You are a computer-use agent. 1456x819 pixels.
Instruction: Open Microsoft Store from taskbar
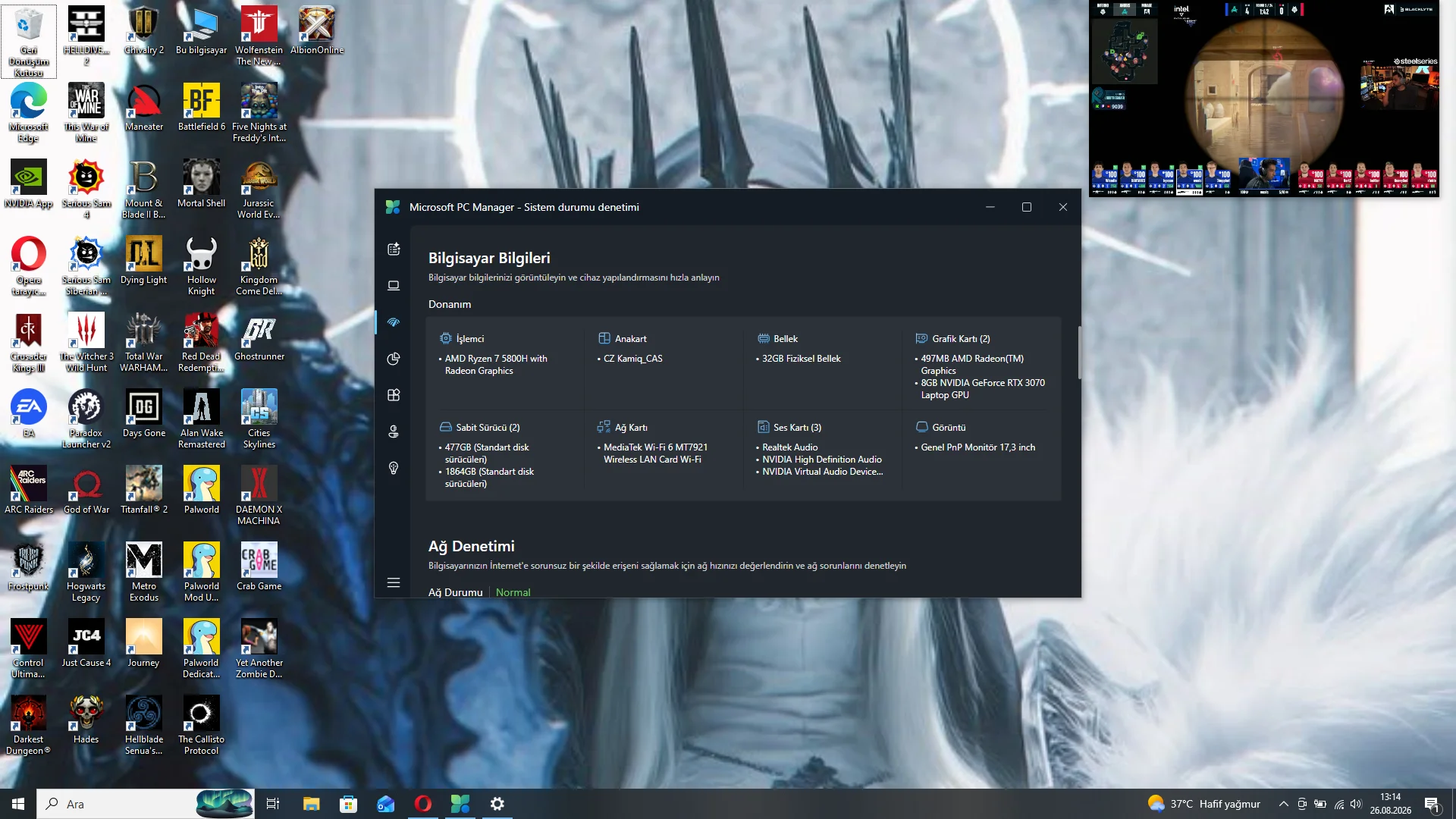pos(348,804)
